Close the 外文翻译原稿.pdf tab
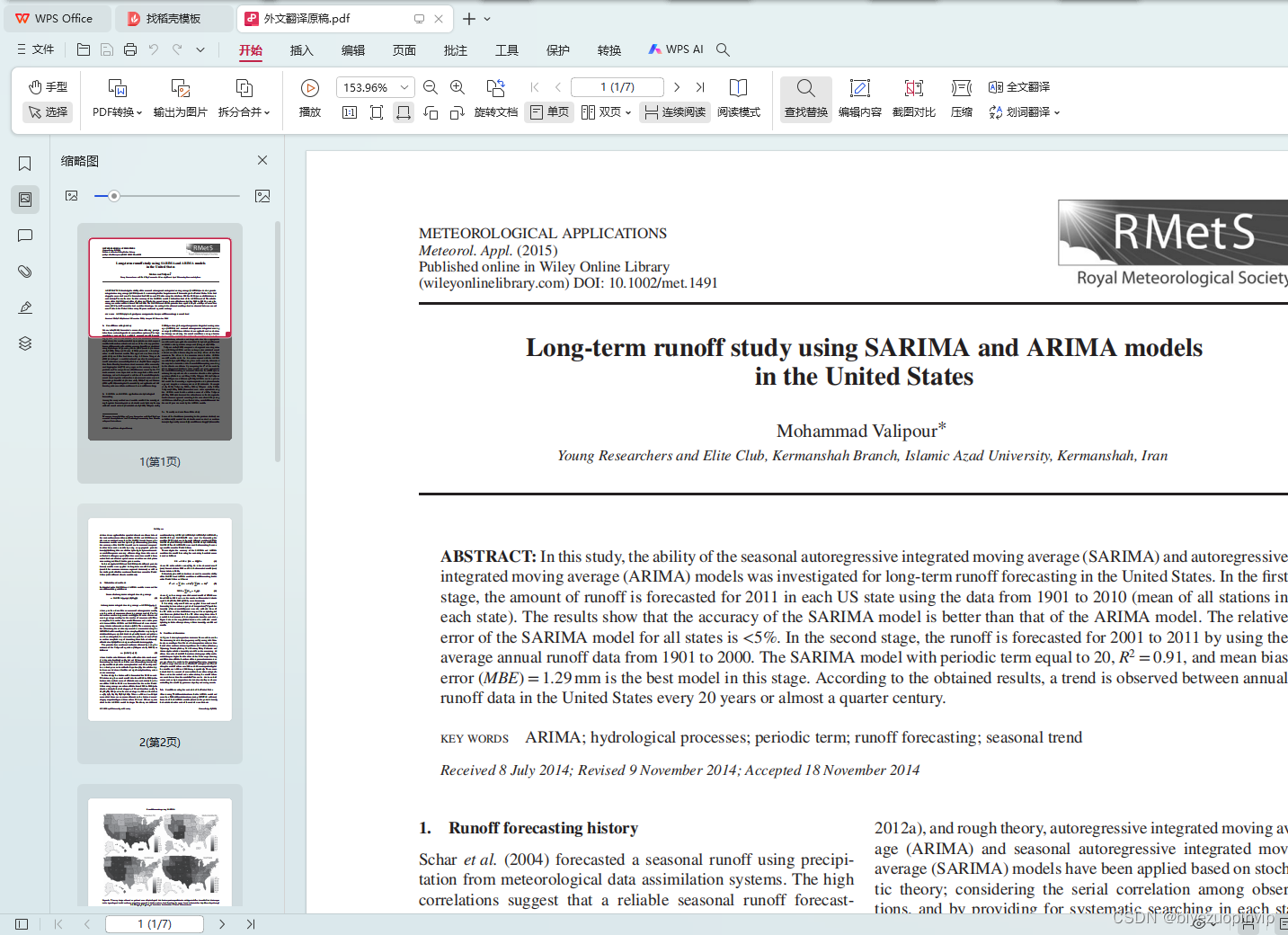Image resolution: width=1288 pixels, height=935 pixels. [x=439, y=18]
